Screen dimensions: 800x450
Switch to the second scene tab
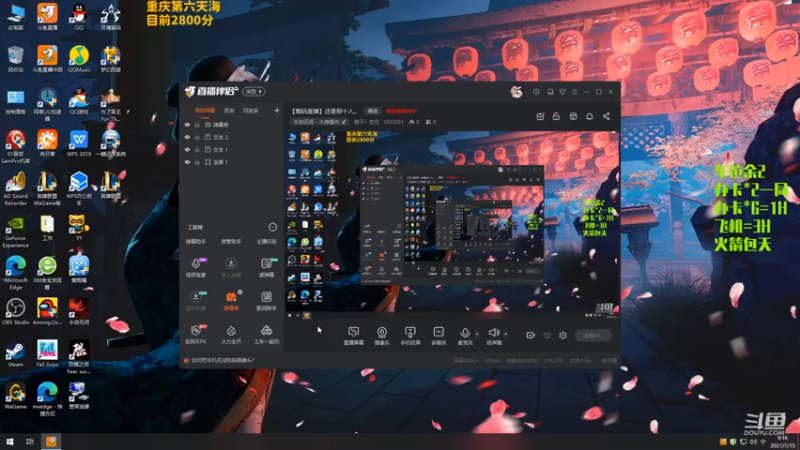click(x=229, y=110)
